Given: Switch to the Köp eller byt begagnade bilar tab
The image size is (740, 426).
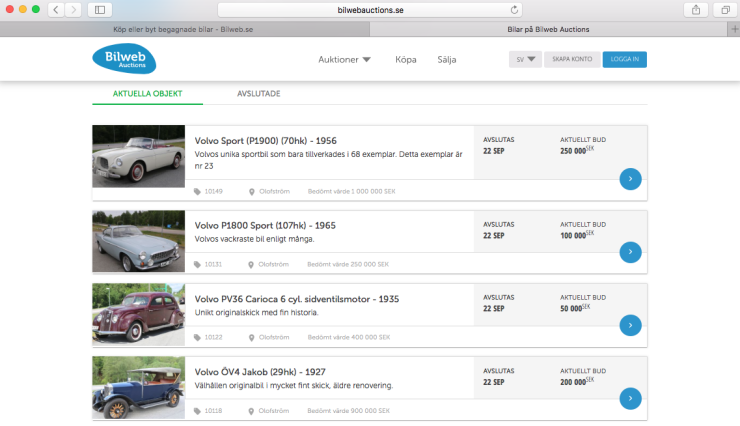Looking at the screenshot, I should click(x=185, y=29).
